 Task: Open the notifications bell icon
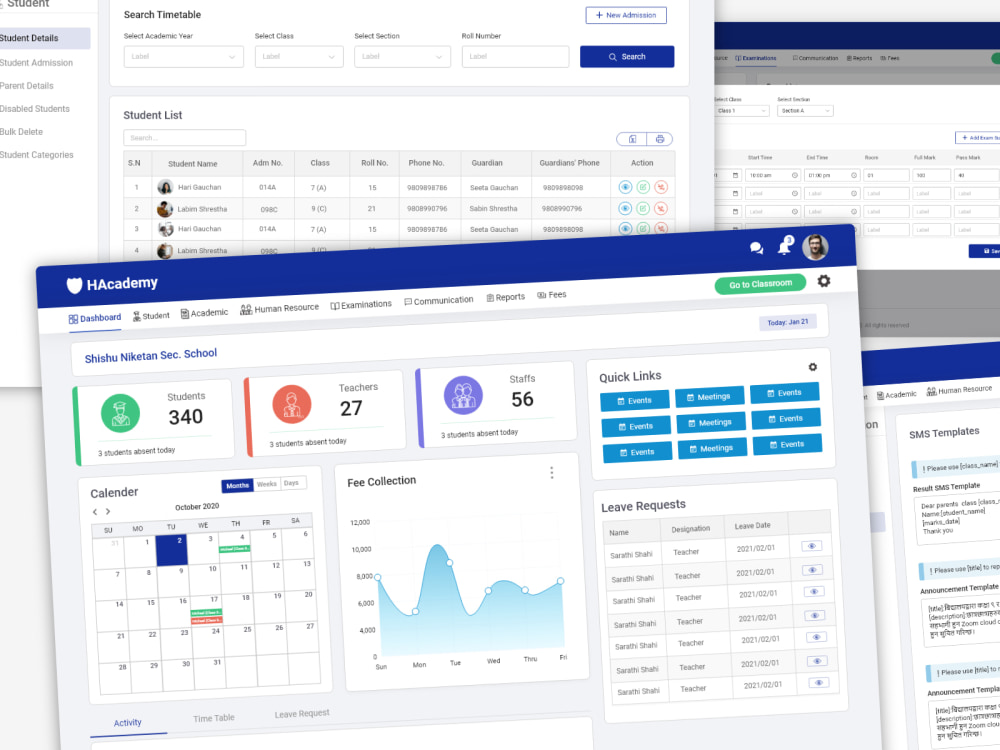[x=784, y=246]
